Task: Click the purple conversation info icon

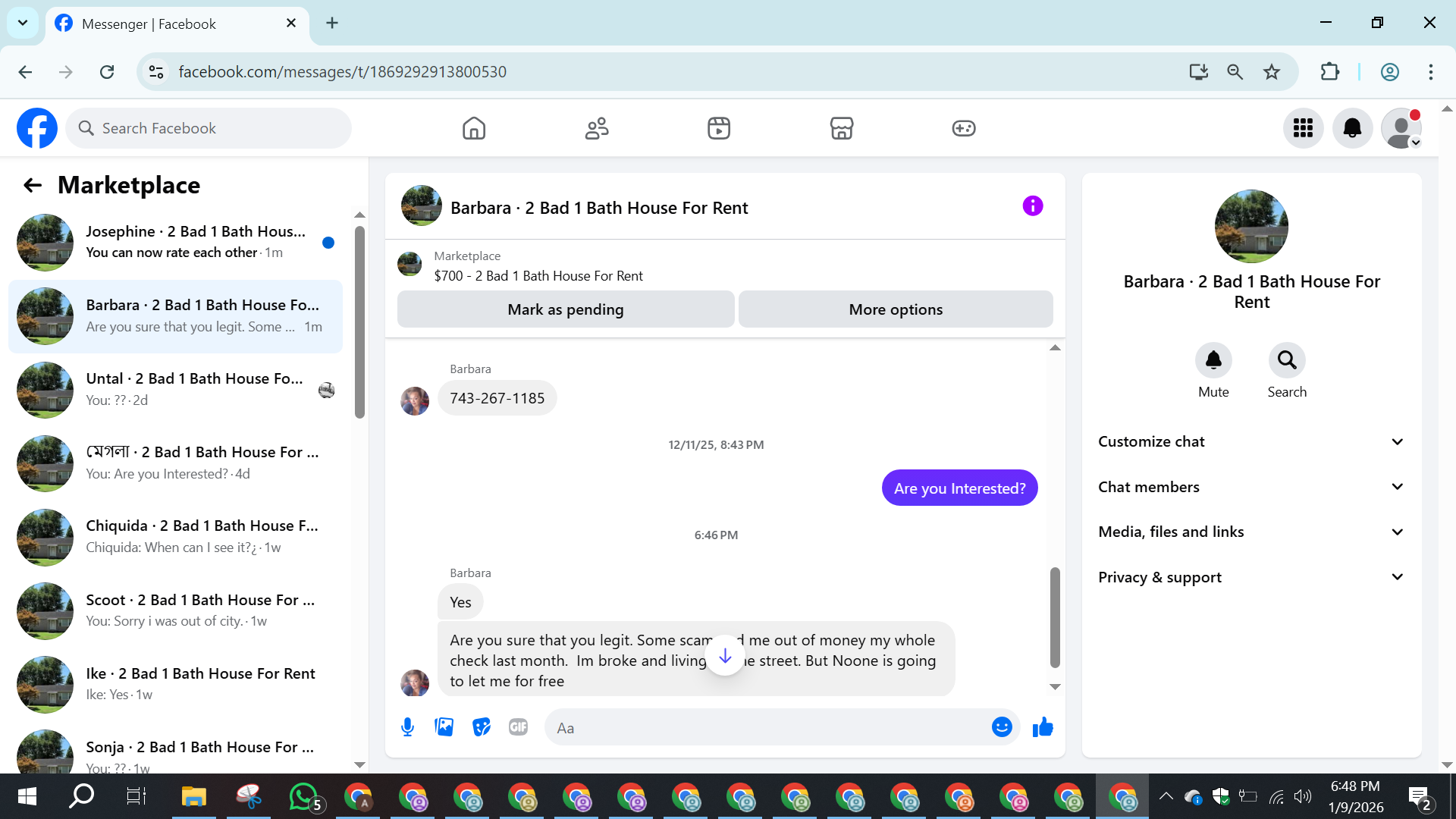Action: pyautogui.click(x=1032, y=206)
